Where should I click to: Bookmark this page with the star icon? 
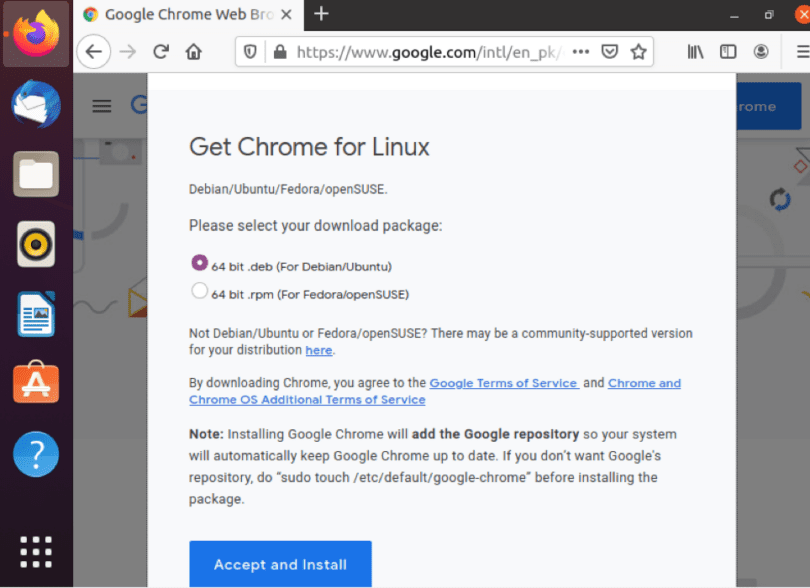tap(640, 51)
